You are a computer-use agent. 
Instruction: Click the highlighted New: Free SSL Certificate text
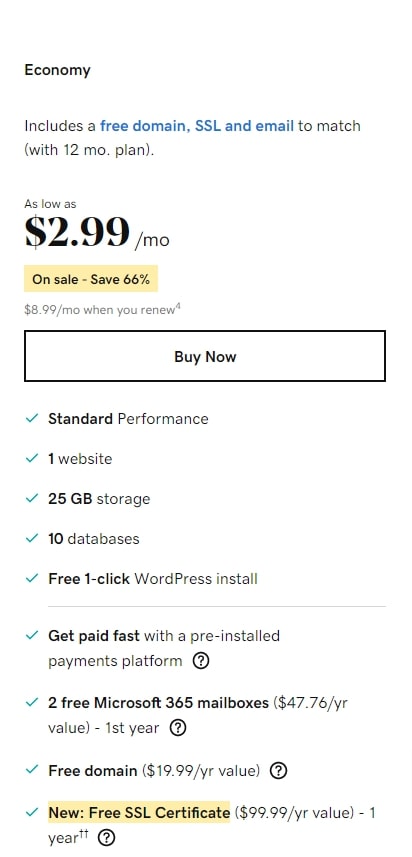pos(139,813)
